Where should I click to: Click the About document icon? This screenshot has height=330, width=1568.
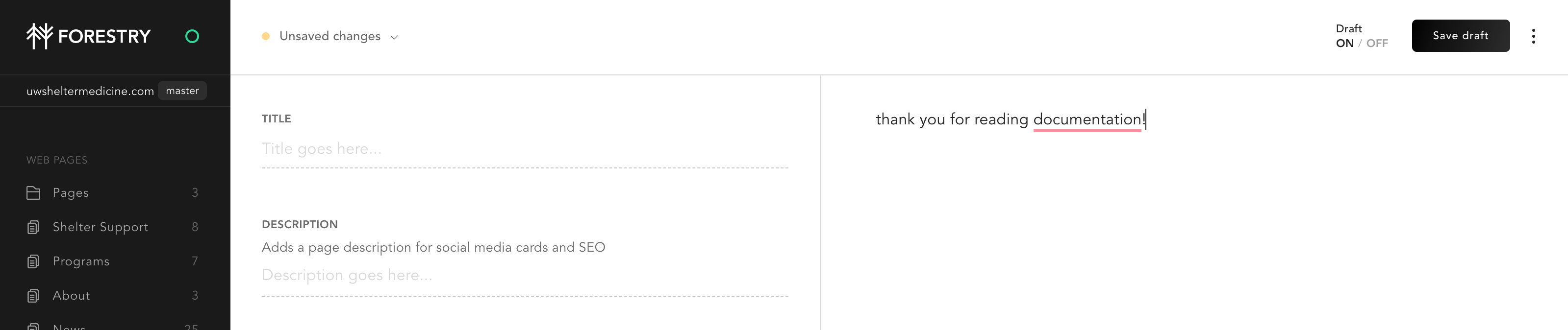click(33, 295)
